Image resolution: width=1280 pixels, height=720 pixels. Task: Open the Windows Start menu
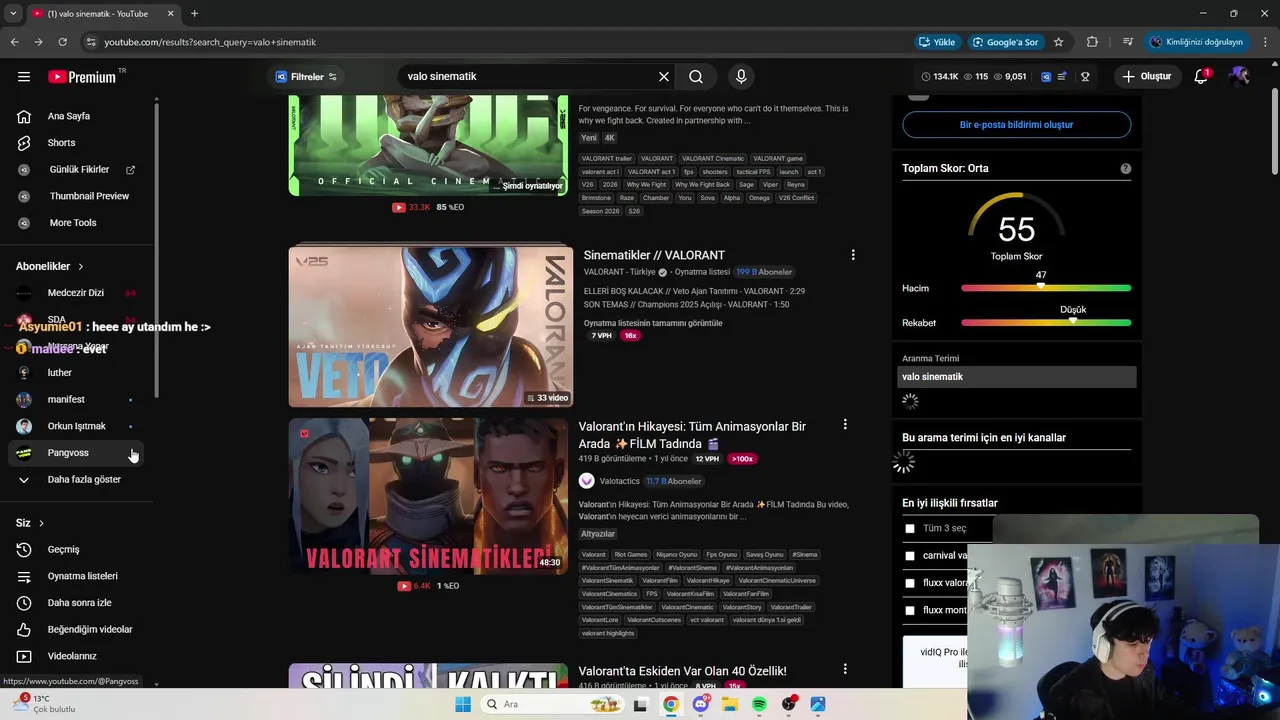[x=462, y=704]
